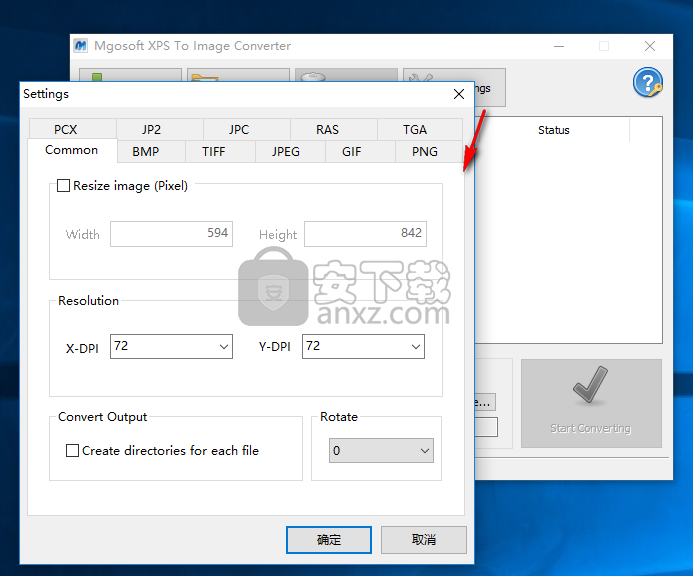Open the JPEG settings tab
This screenshot has height=576, width=693.
coord(290,152)
